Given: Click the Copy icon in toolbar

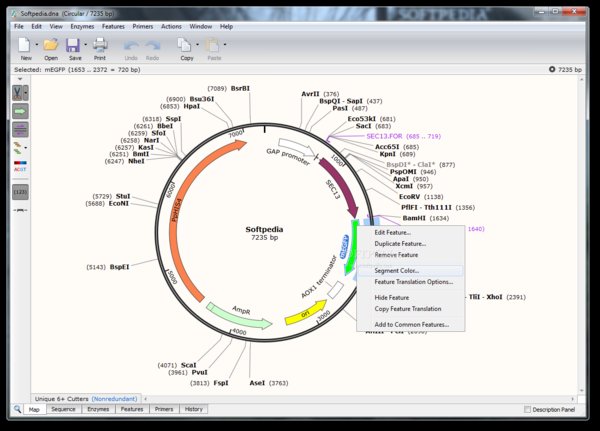Looking at the screenshot, I should click(186, 45).
